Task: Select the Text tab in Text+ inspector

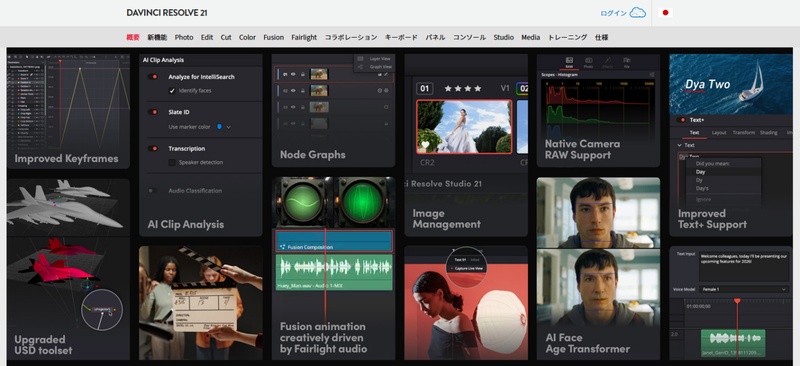Action: click(x=694, y=132)
